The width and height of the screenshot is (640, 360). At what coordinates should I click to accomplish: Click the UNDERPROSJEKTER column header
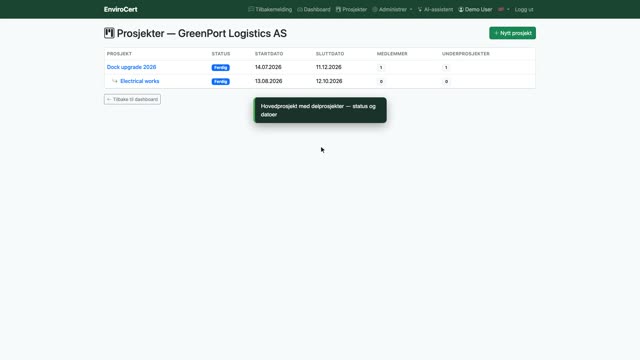(466, 54)
